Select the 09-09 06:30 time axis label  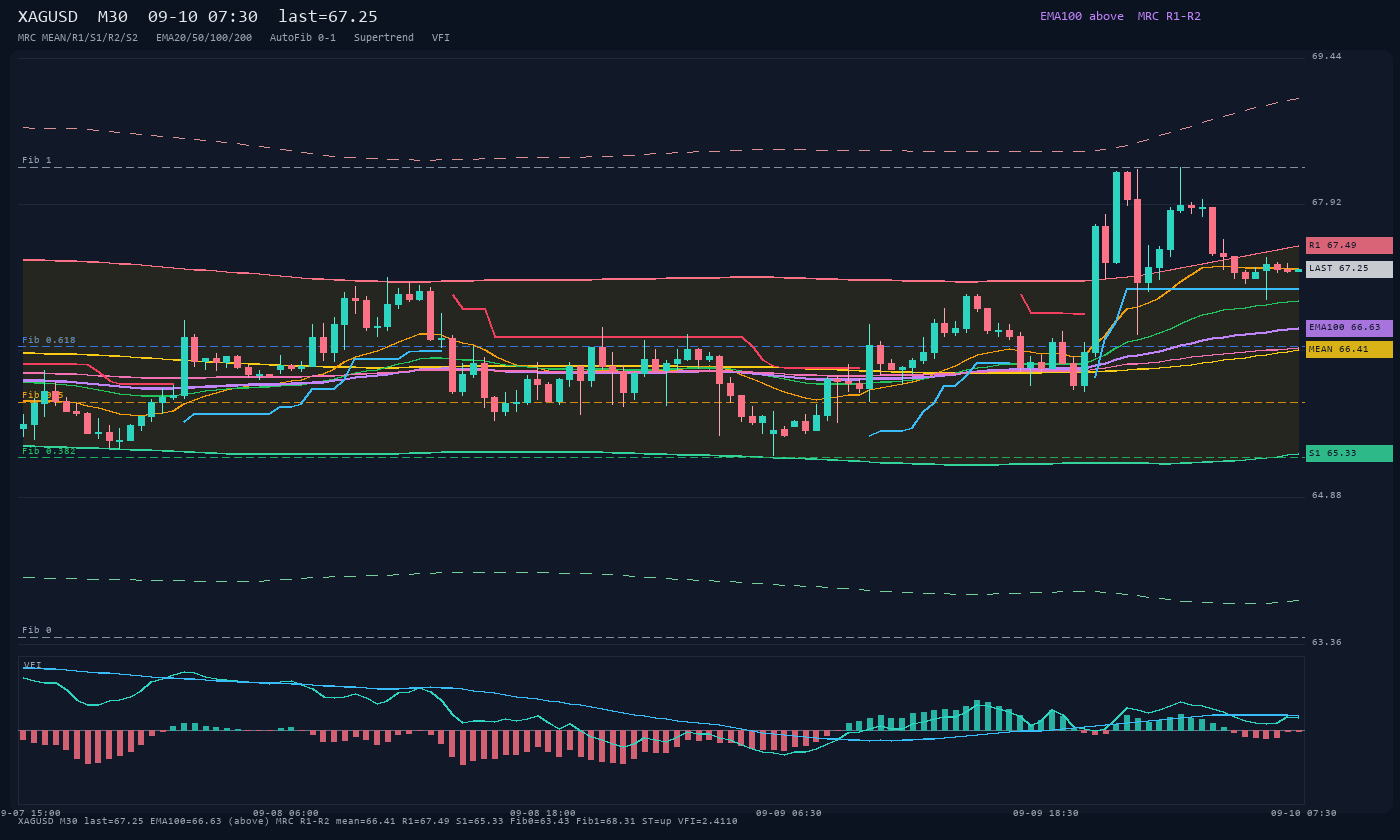tap(789, 813)
